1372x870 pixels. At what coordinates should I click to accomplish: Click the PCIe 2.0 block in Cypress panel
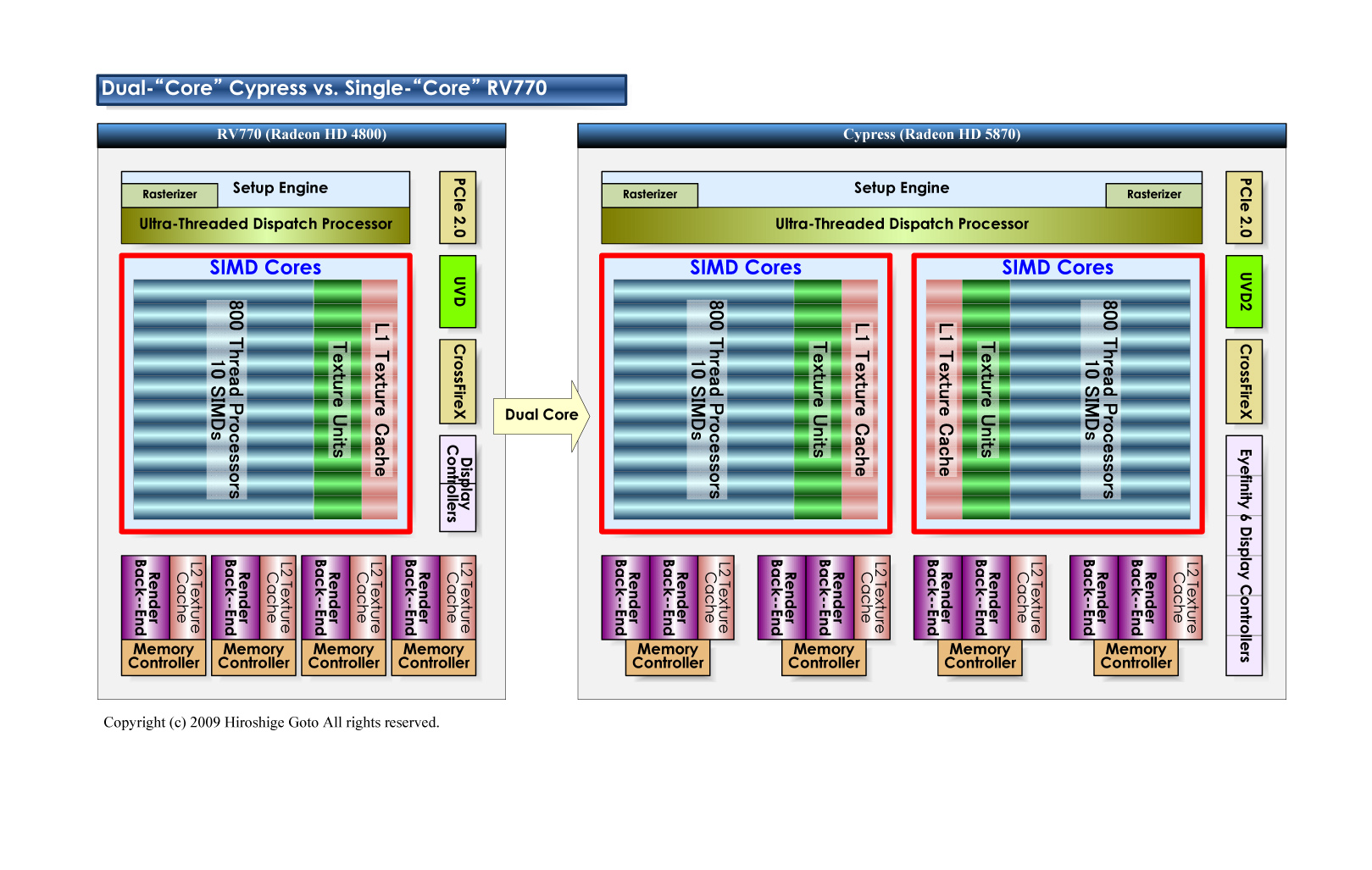1243,208
